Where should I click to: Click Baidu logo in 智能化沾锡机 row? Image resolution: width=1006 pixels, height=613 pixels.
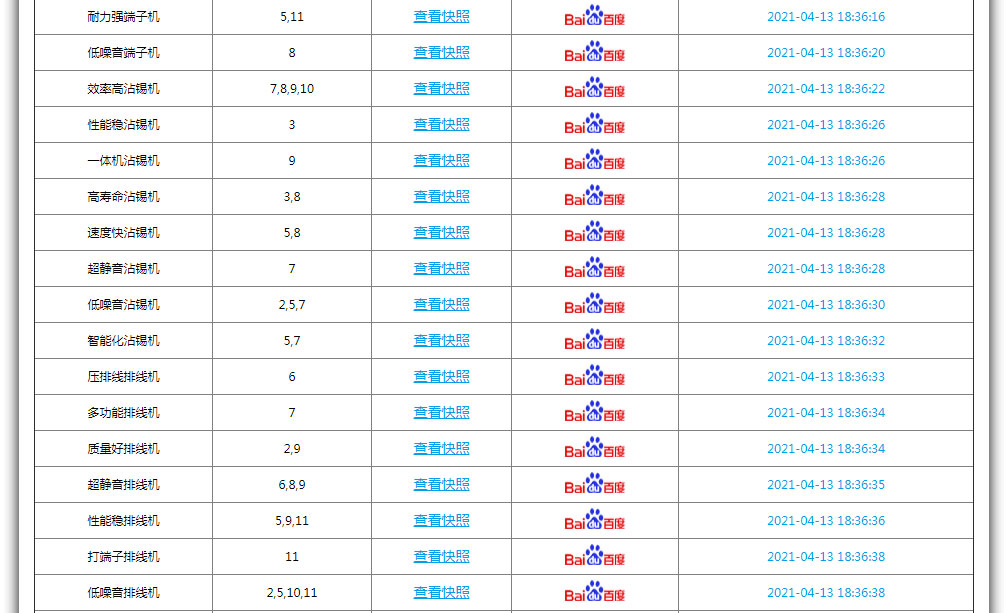595,340
